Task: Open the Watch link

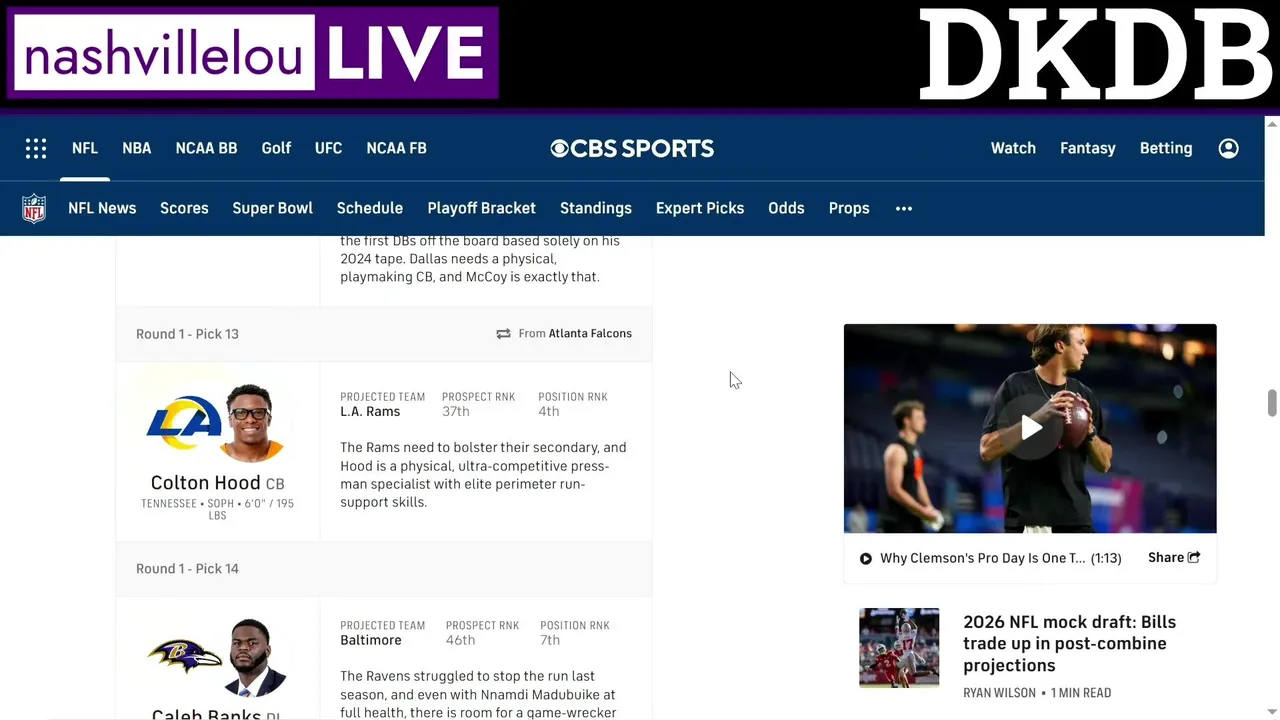Action: click(x=1013, y=148)
